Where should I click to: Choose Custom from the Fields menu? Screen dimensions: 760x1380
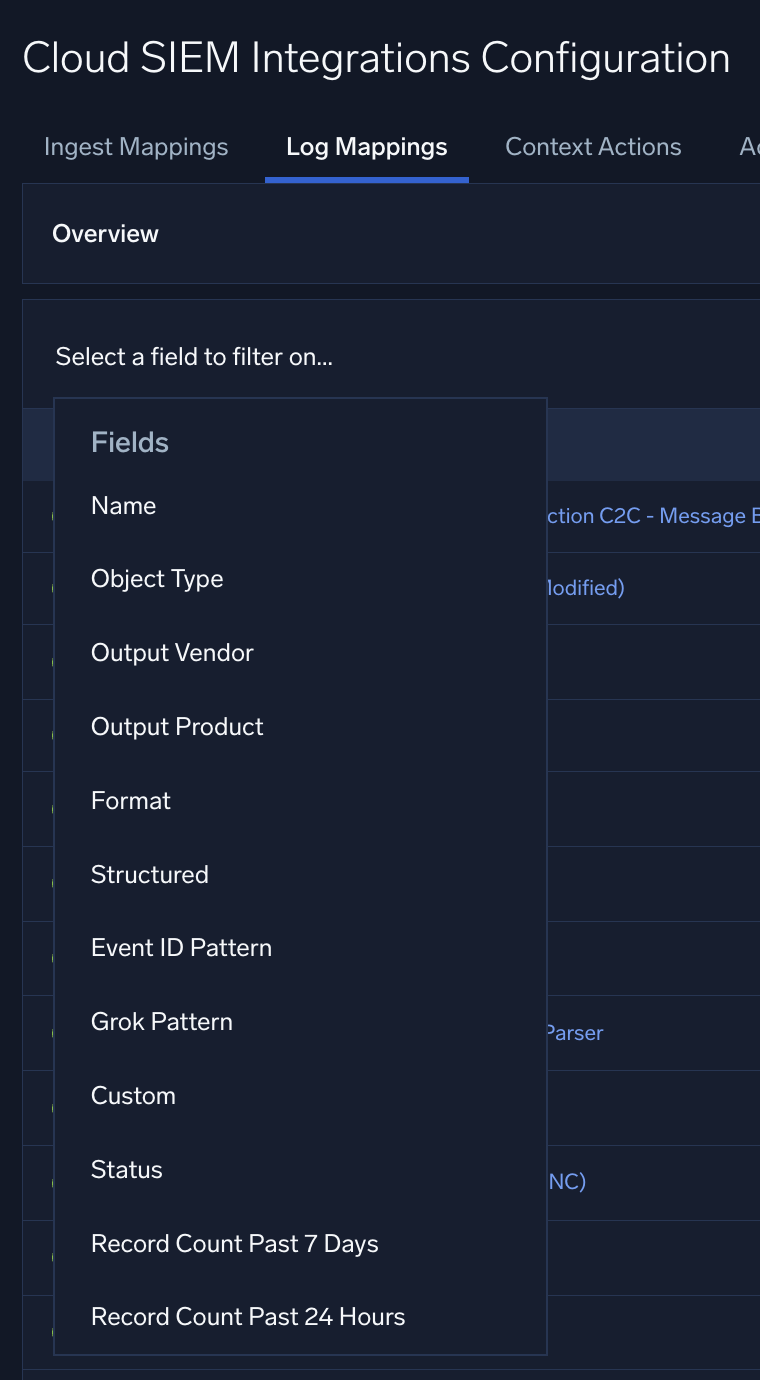[x=133, y=1095]
